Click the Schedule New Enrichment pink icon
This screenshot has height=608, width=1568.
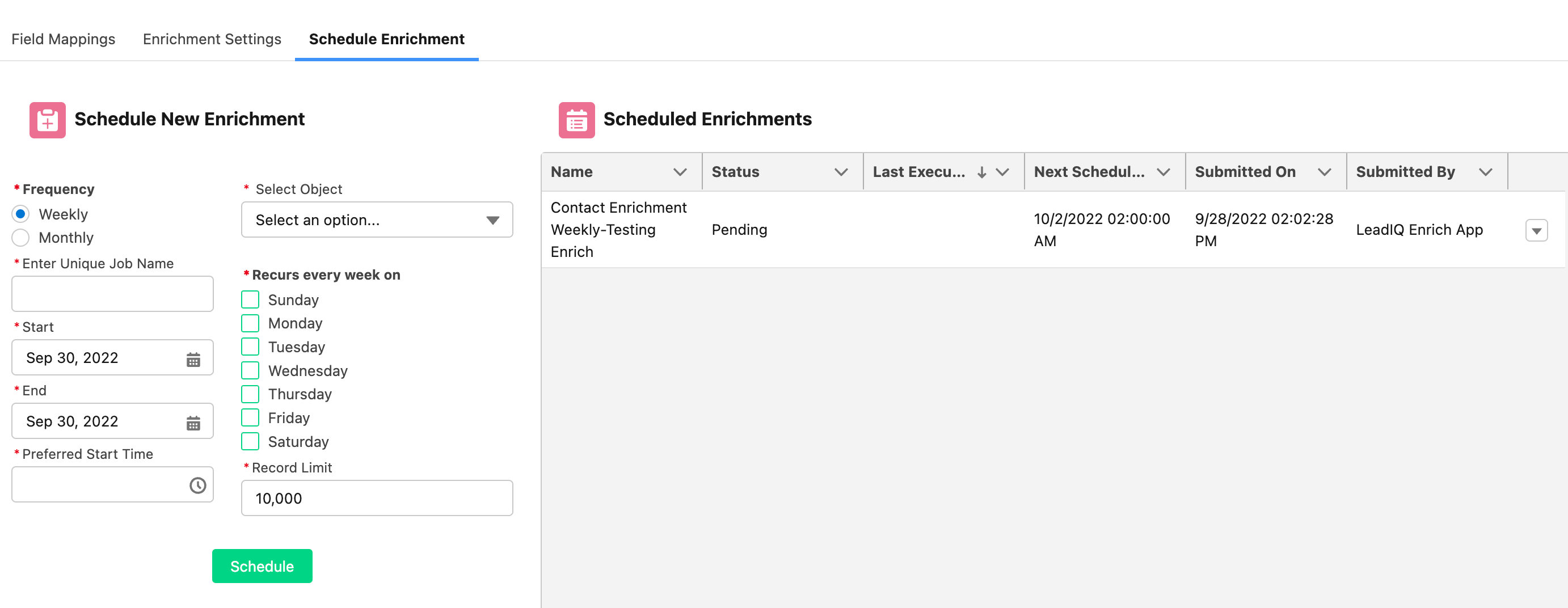coord(48,120)
